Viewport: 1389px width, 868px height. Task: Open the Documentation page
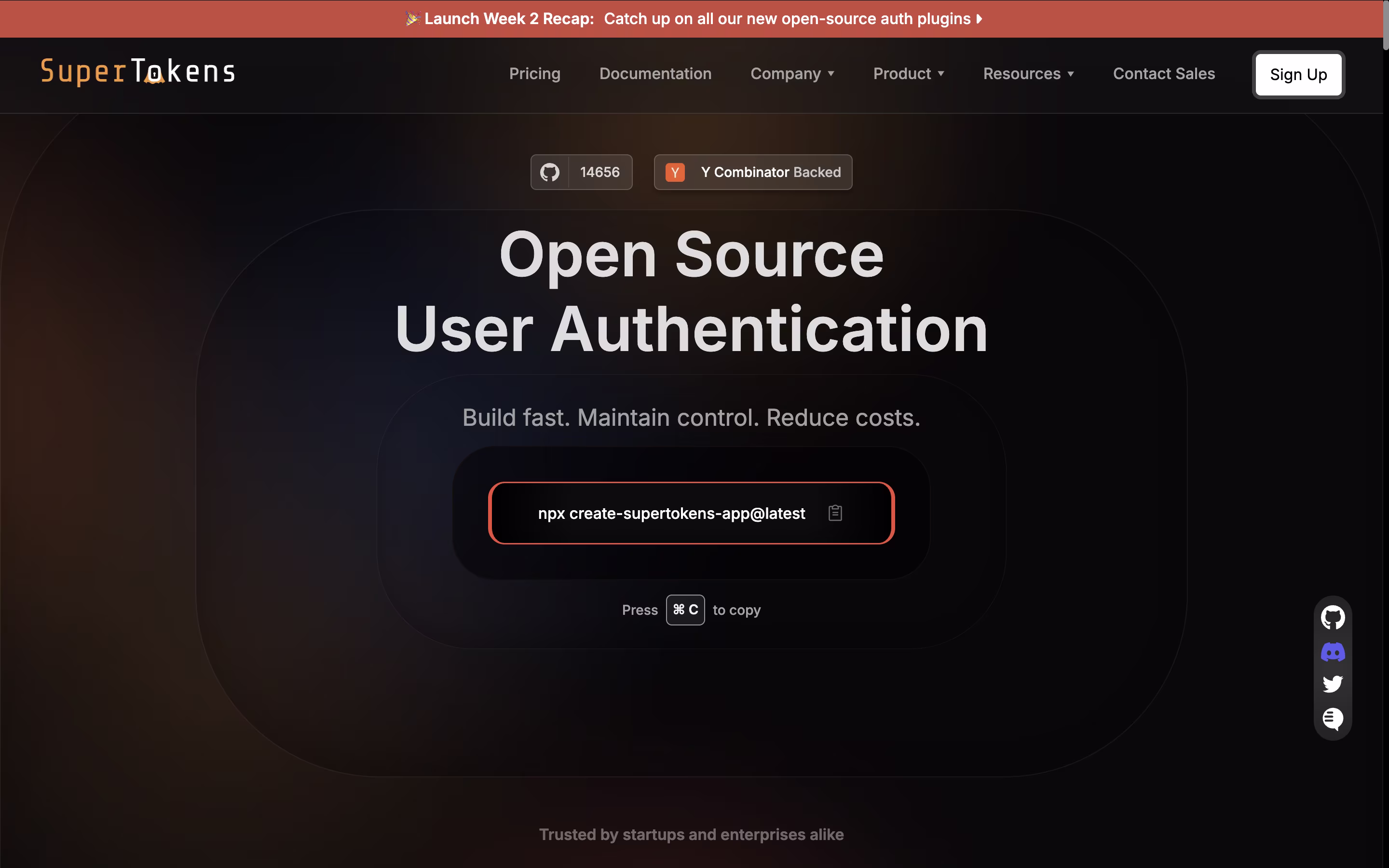click(655, 73)
